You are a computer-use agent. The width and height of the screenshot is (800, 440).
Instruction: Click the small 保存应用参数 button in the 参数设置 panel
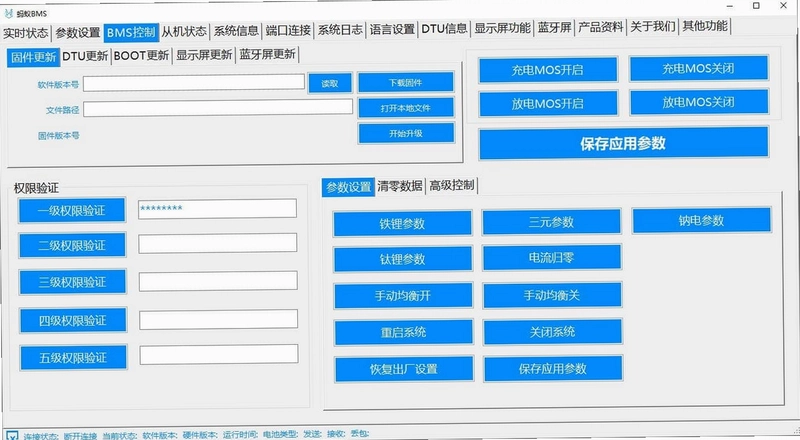554,369
